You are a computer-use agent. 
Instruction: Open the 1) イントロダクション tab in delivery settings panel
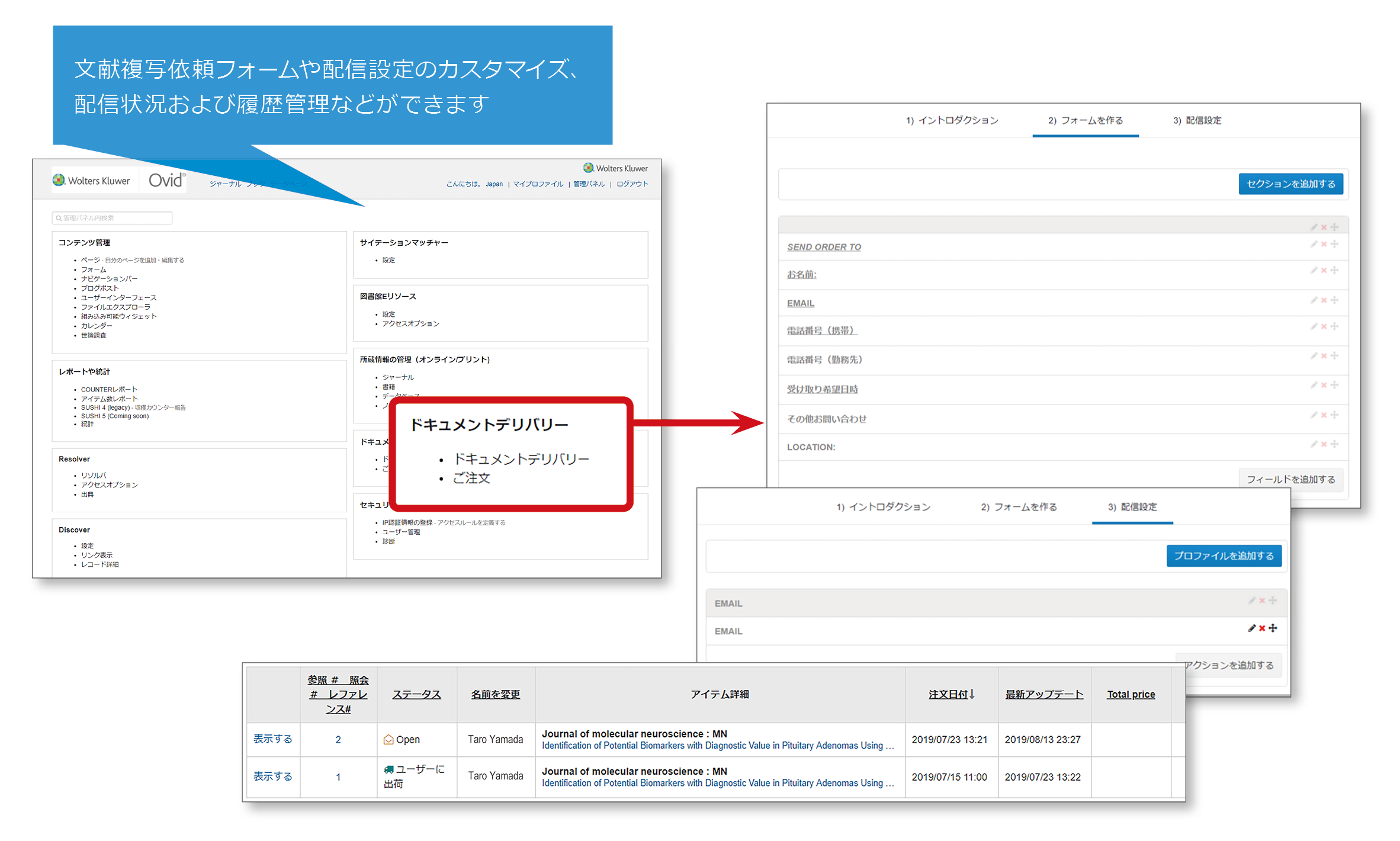[x=883, y=507]
